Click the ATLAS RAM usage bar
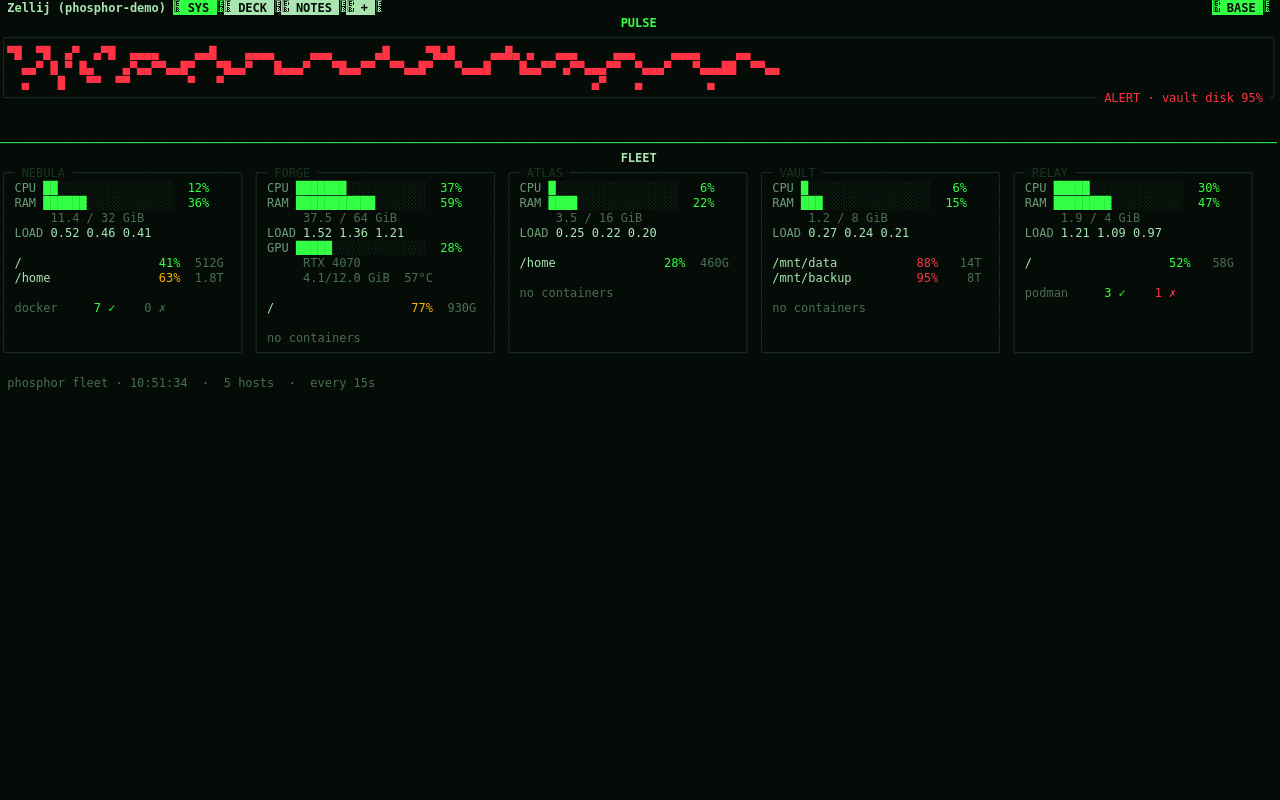Image resolution: width=1280 pixels, height=800 pixels. [613, 203]
